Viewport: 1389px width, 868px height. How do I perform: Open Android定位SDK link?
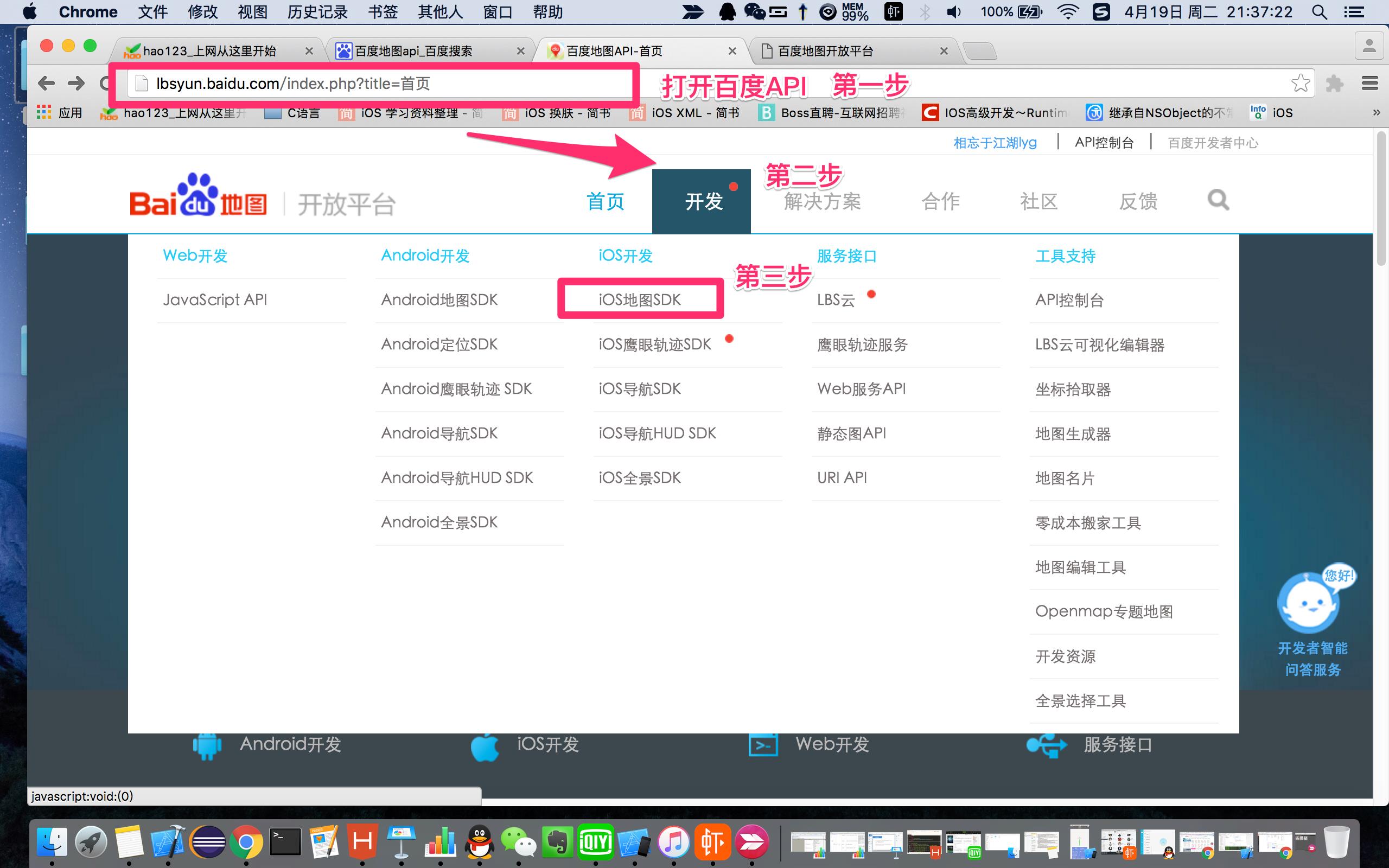[x=439, y=344]
